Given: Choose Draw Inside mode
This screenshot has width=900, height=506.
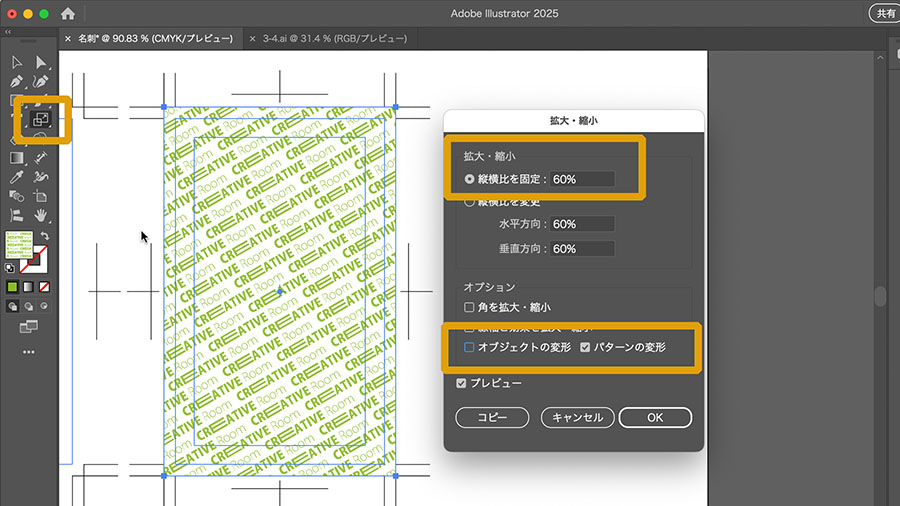Looking at the screenshot, I should (x=44, y=306).
